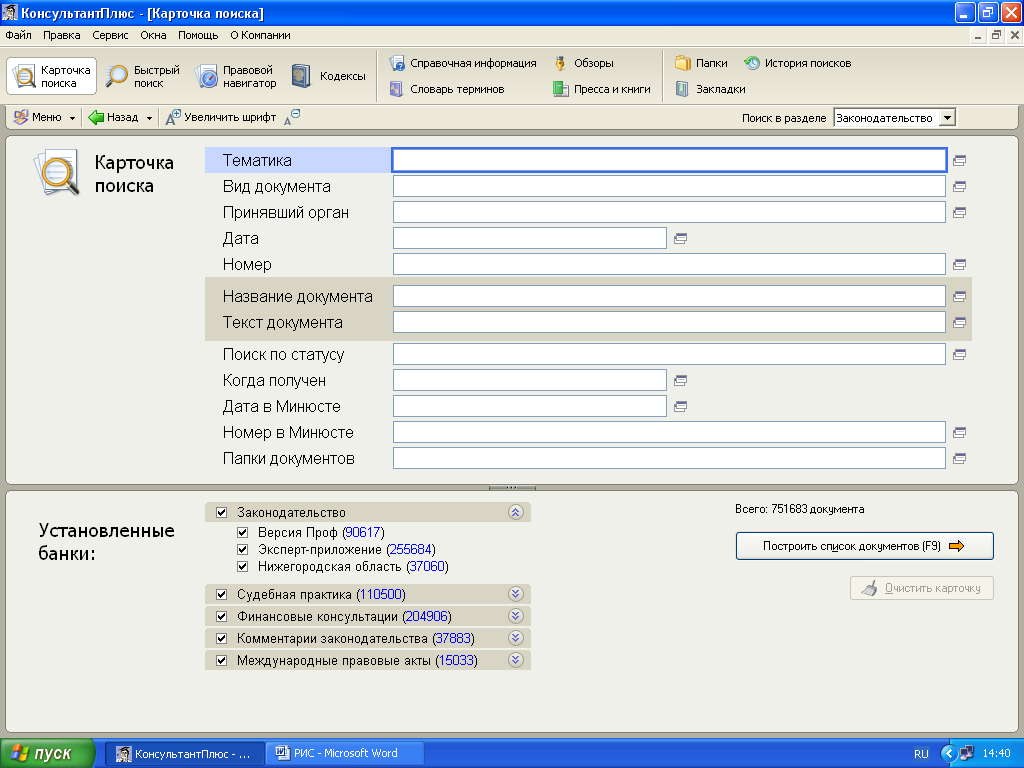Open Справочная информация

[463, 63]
